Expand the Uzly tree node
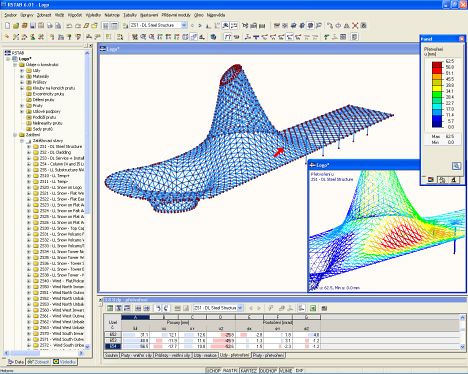The image size is (468, 374). coord(22,71)
